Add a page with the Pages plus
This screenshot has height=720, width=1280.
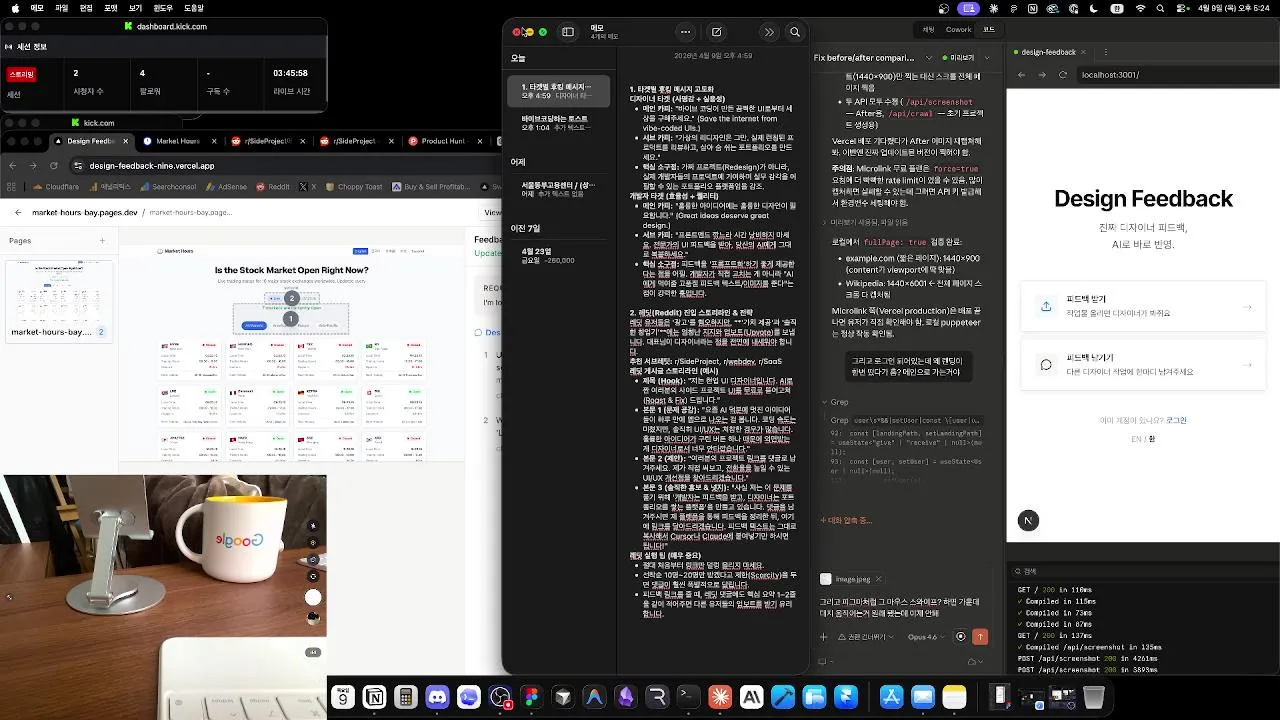click(x=102, y=240)
